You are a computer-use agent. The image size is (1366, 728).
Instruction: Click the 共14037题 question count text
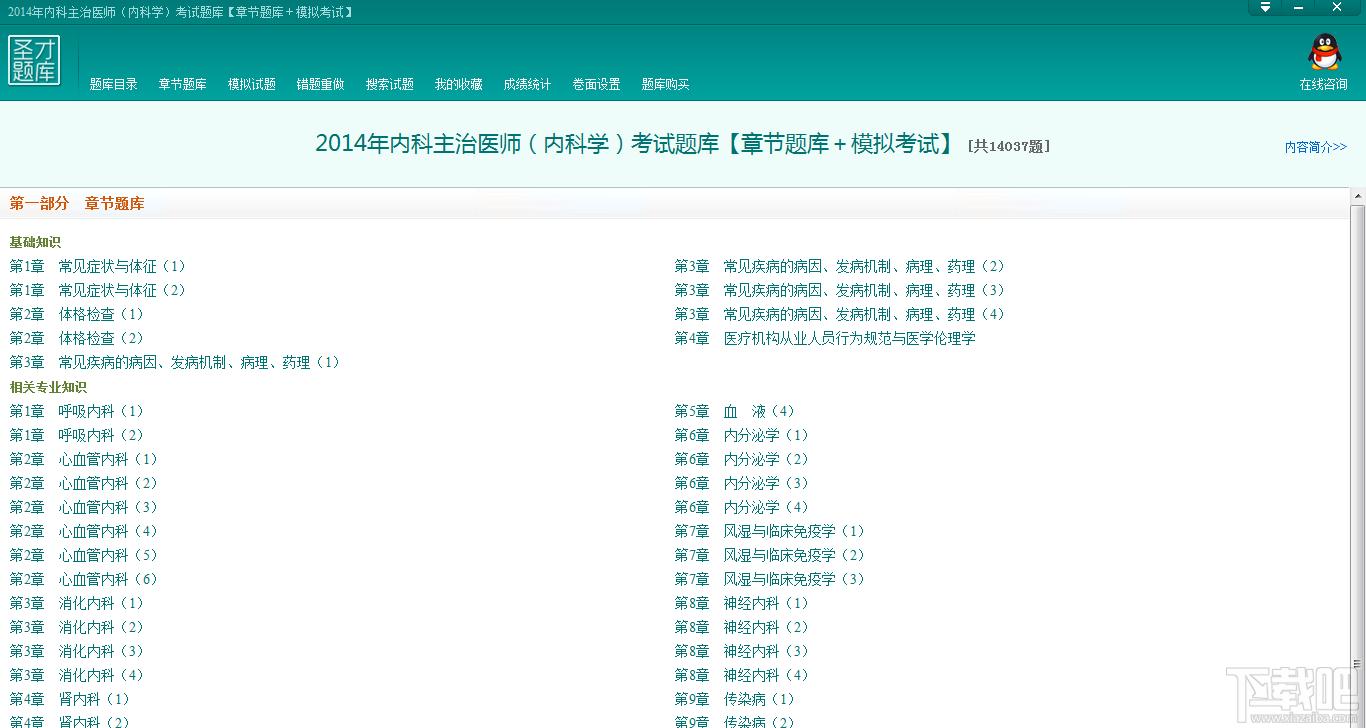[x=1009, y=146]
